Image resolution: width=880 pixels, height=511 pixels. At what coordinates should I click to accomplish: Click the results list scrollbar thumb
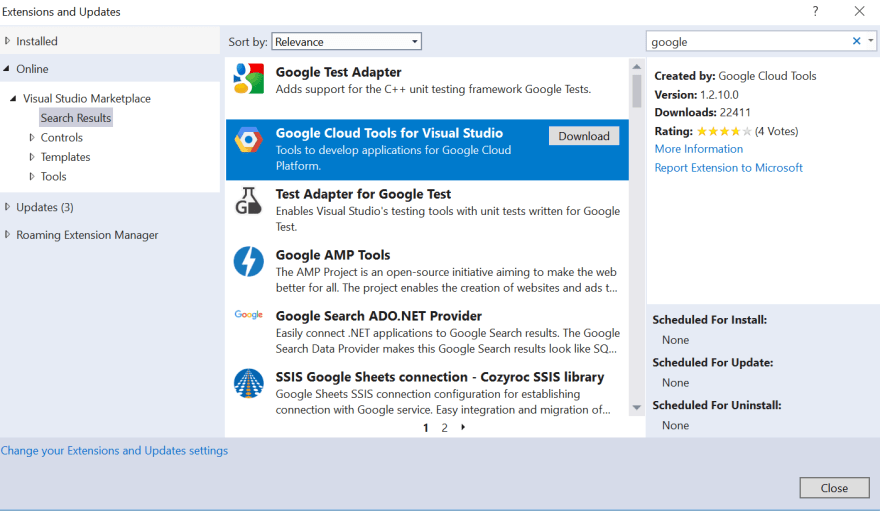tap(636, 90)
